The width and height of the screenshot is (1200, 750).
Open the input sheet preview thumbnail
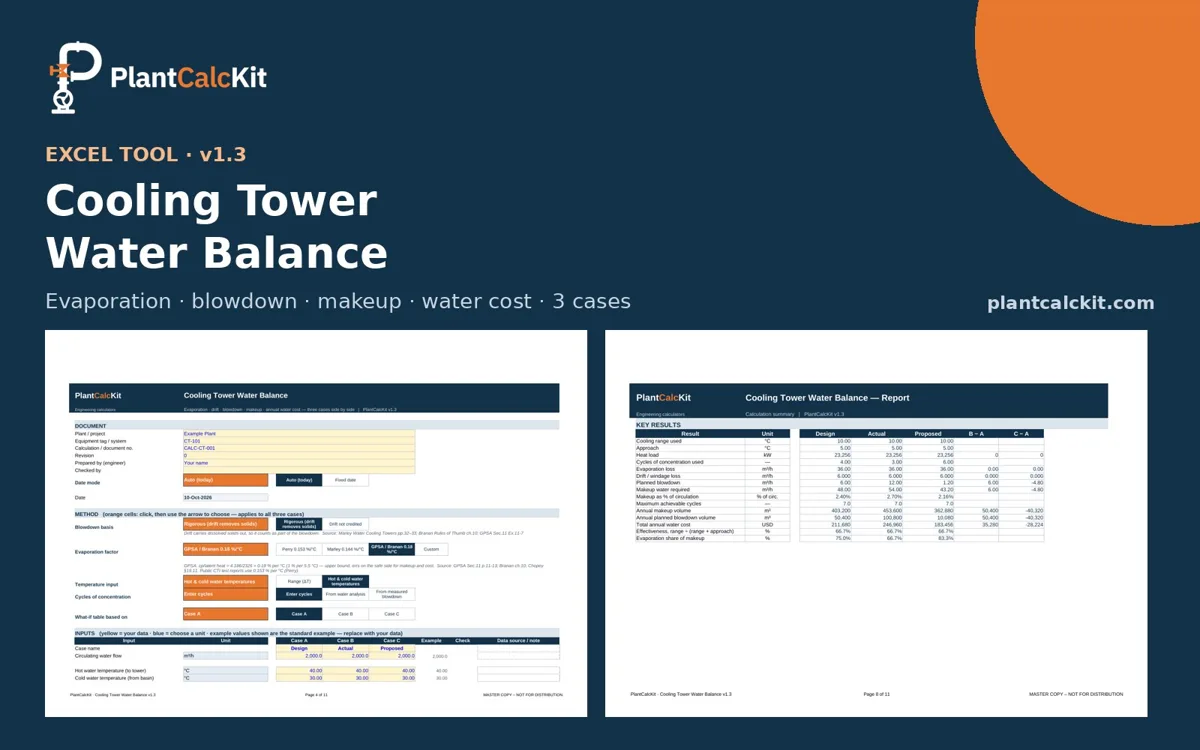[316, 524]
